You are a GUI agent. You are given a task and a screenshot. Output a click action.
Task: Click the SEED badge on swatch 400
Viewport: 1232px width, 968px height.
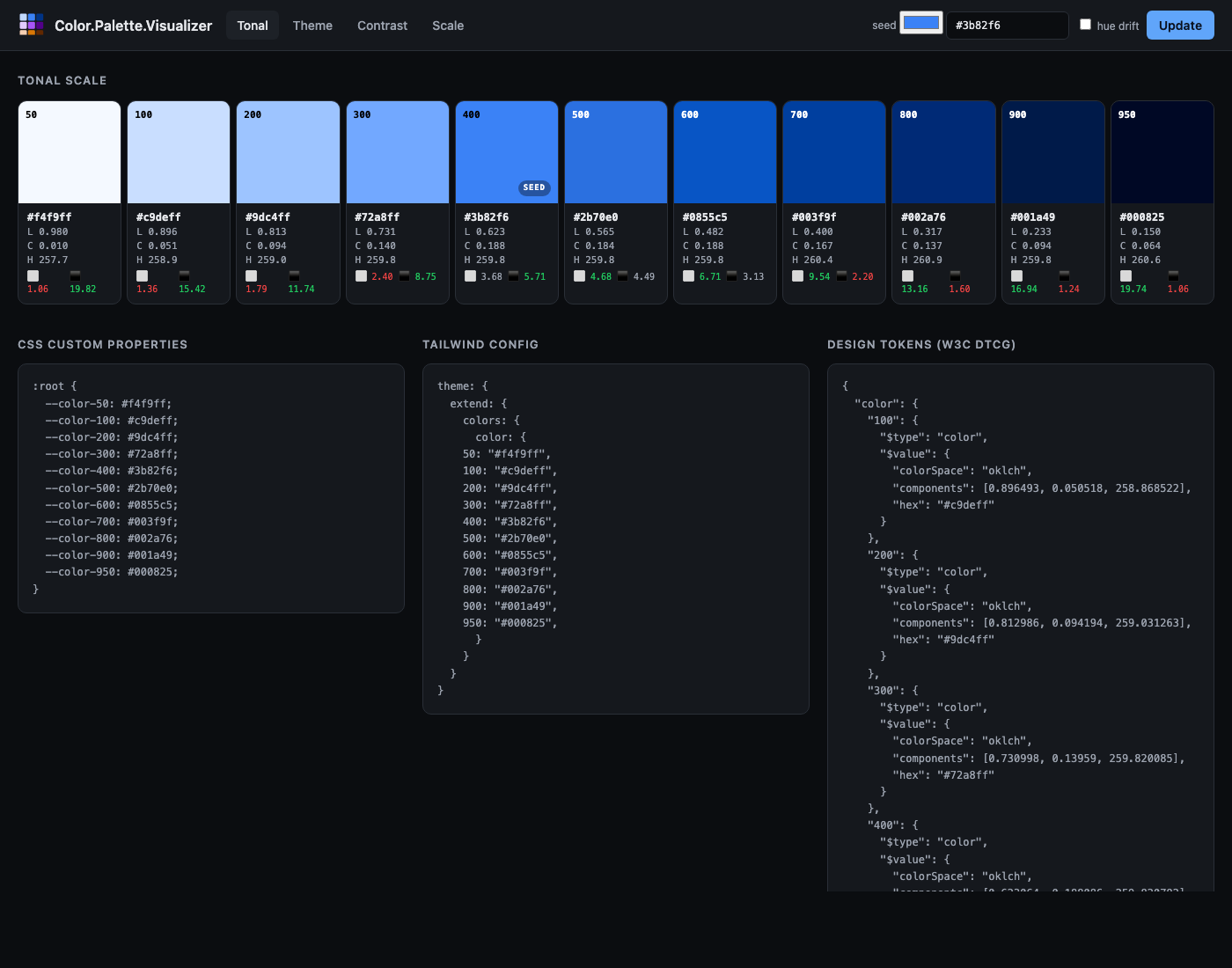click(x=534, y=187)
